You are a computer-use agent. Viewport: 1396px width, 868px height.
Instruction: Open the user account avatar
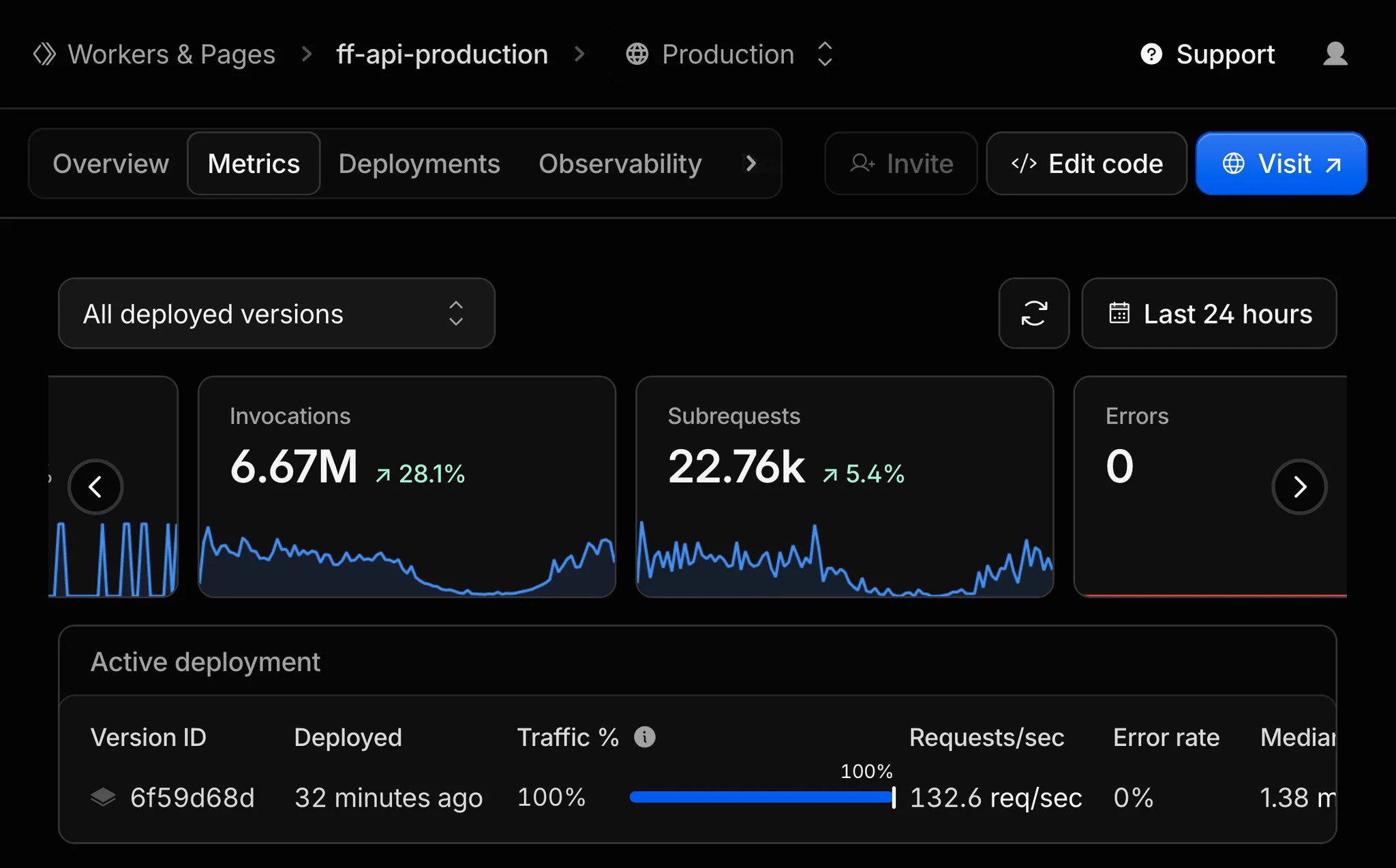1335,54
